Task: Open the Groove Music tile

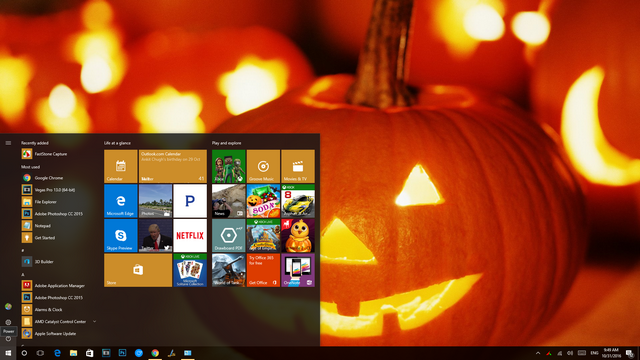Action: coord(263,166)
